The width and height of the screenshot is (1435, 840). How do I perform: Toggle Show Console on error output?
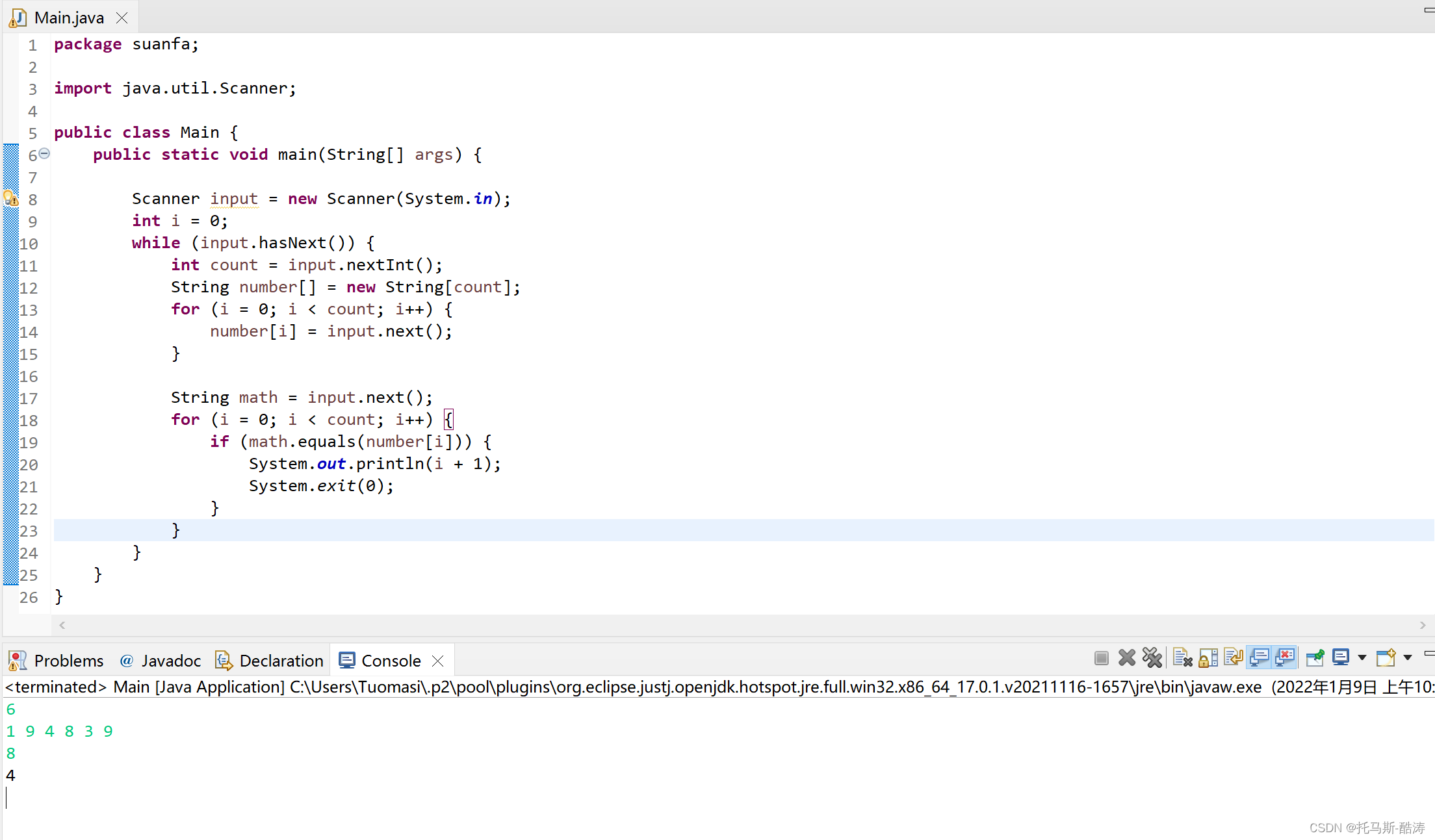coord(1285,659)
